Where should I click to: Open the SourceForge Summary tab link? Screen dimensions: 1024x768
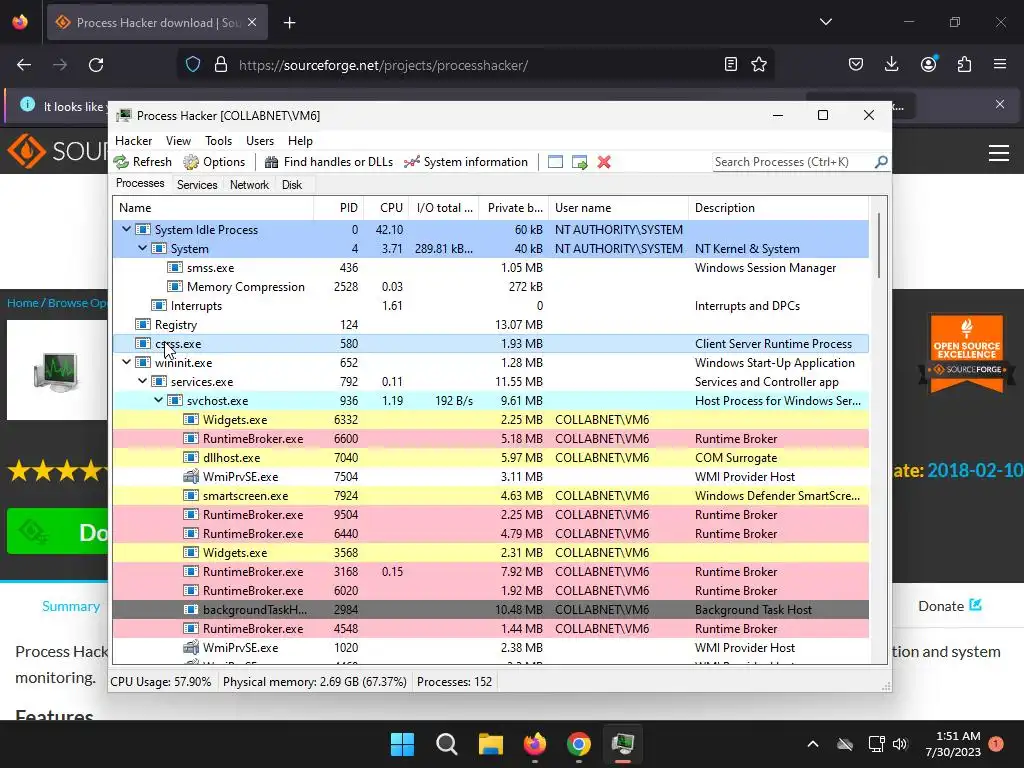point(71,606)
